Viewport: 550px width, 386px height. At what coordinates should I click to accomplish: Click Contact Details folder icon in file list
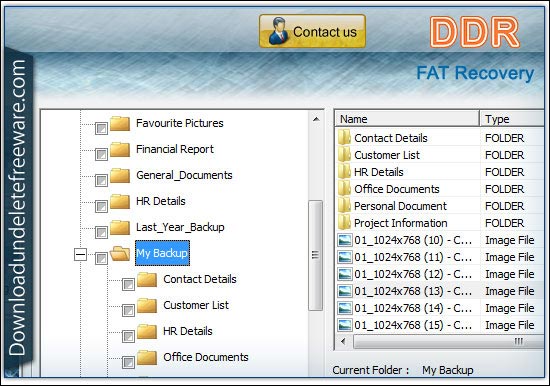pos(344,138)
